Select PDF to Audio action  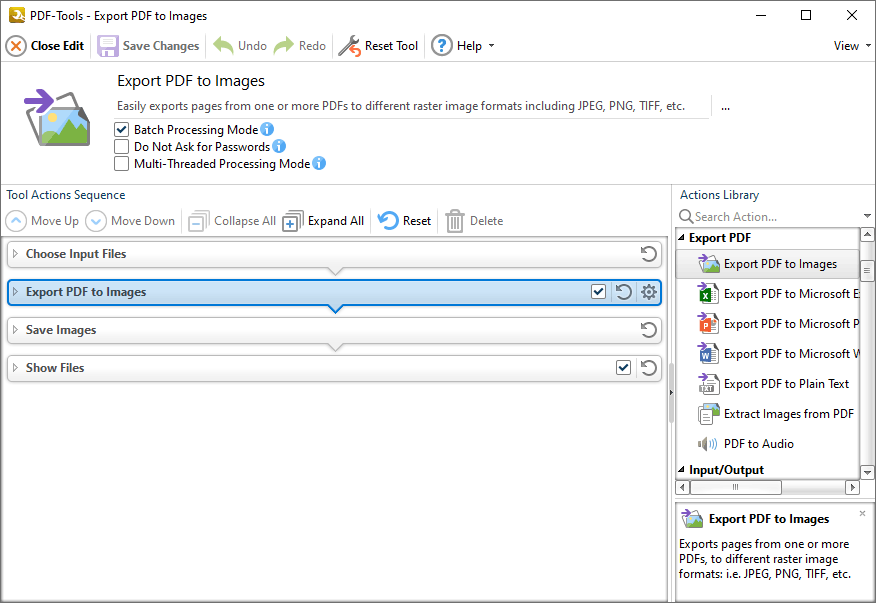click(x=768, y=444)
